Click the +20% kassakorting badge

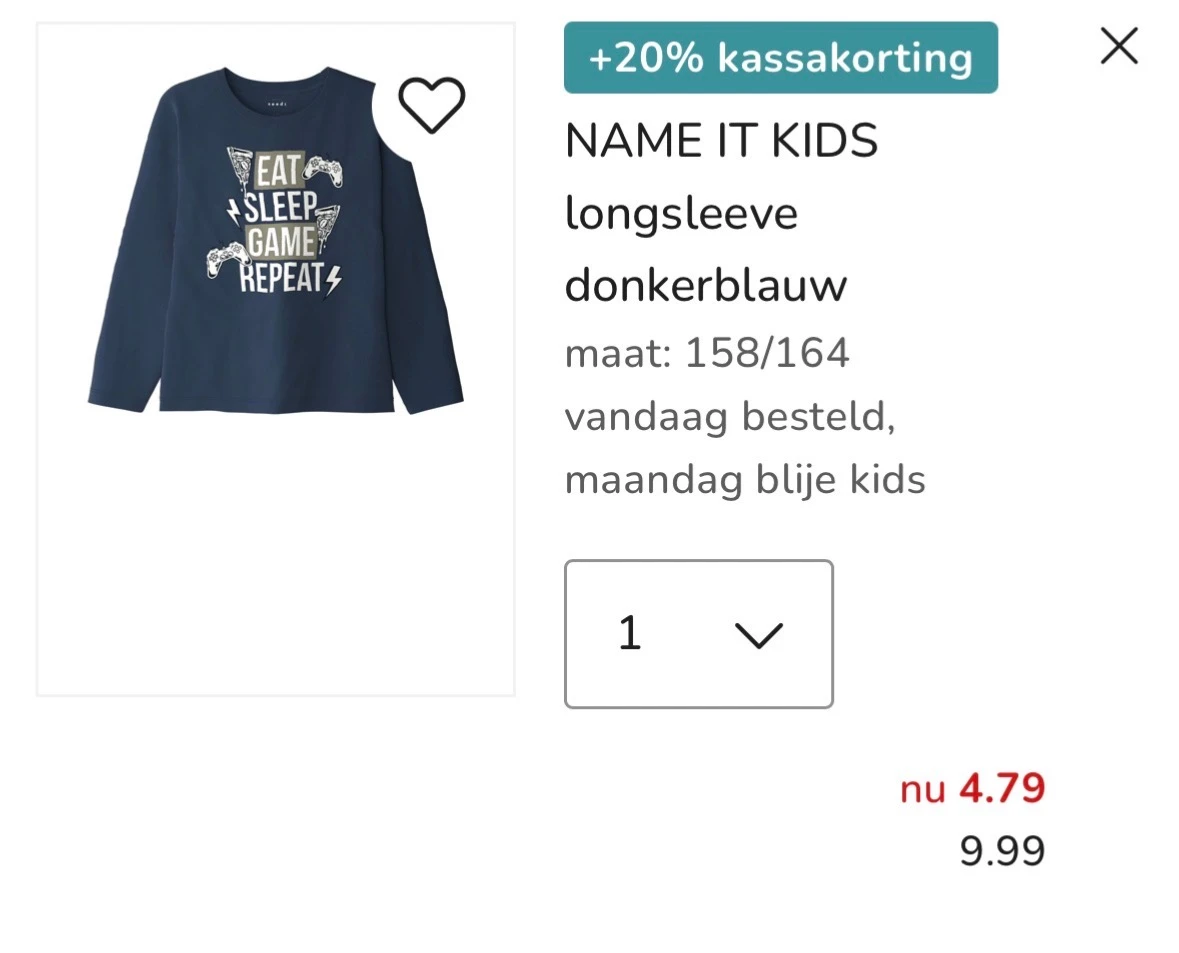(780, 58)
